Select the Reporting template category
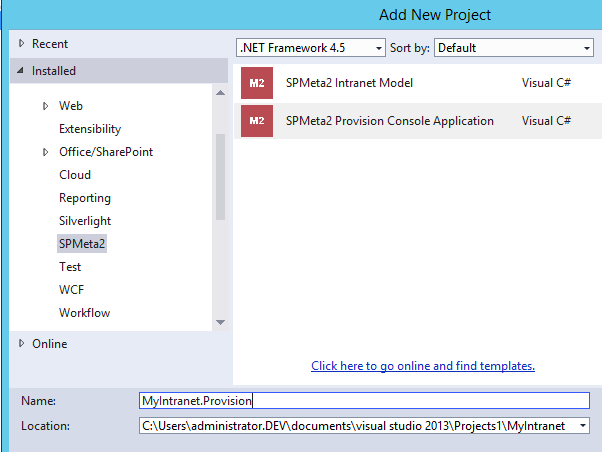Screen dimensions: 602x452 [85, 198]
